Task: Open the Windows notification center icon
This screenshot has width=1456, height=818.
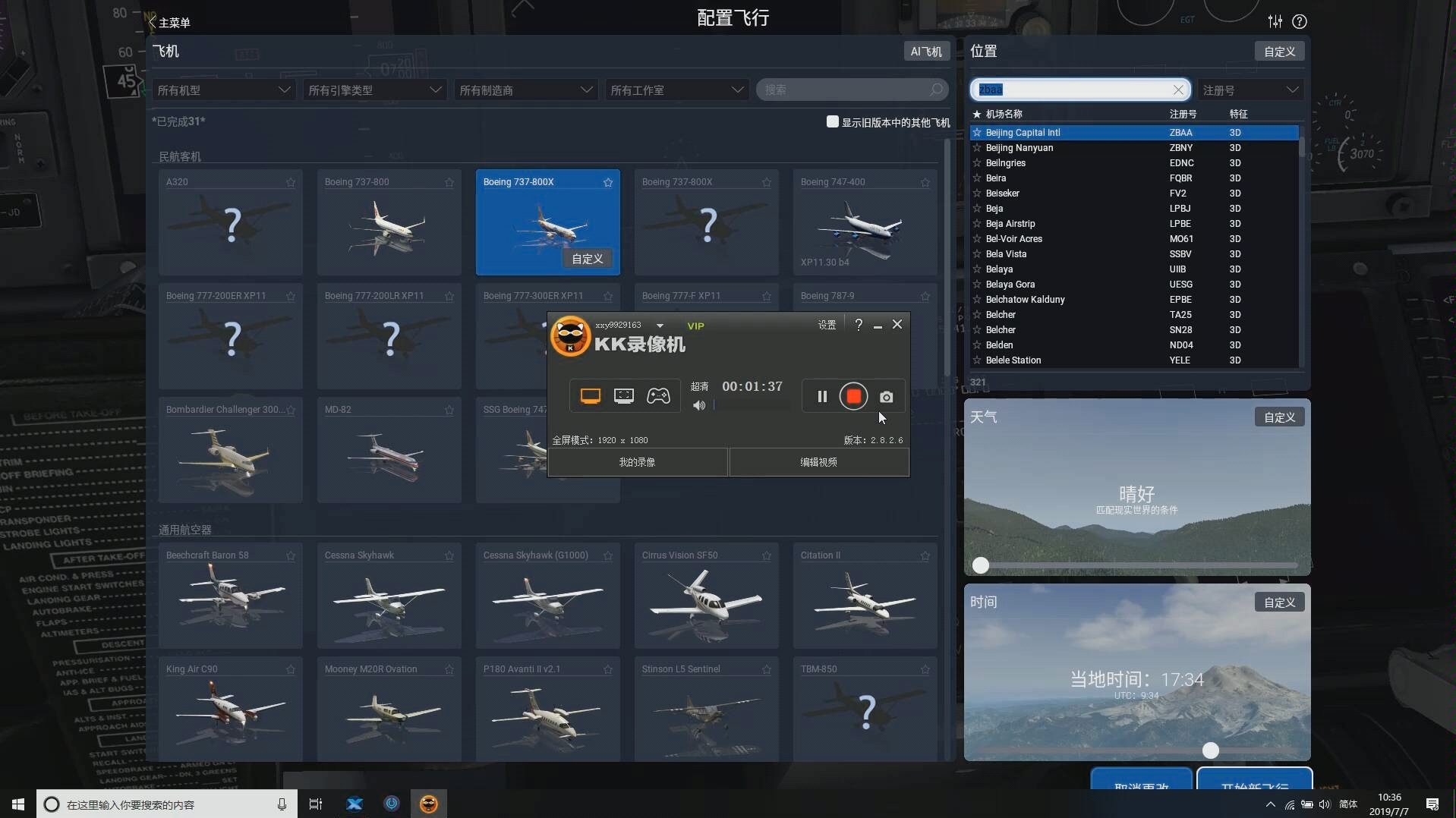Action: pyautogui.click(x=1432, y=804)
